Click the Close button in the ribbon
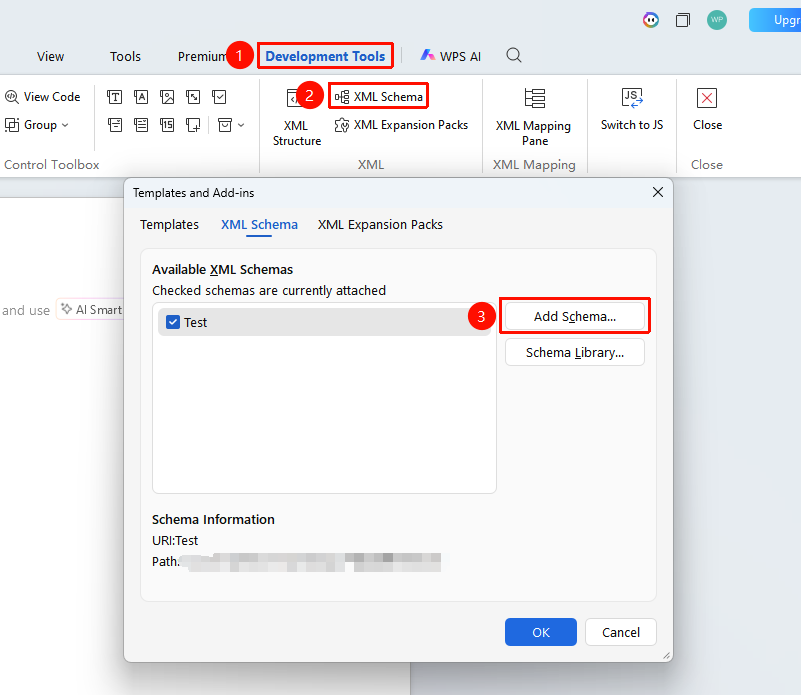 [707, 109]
